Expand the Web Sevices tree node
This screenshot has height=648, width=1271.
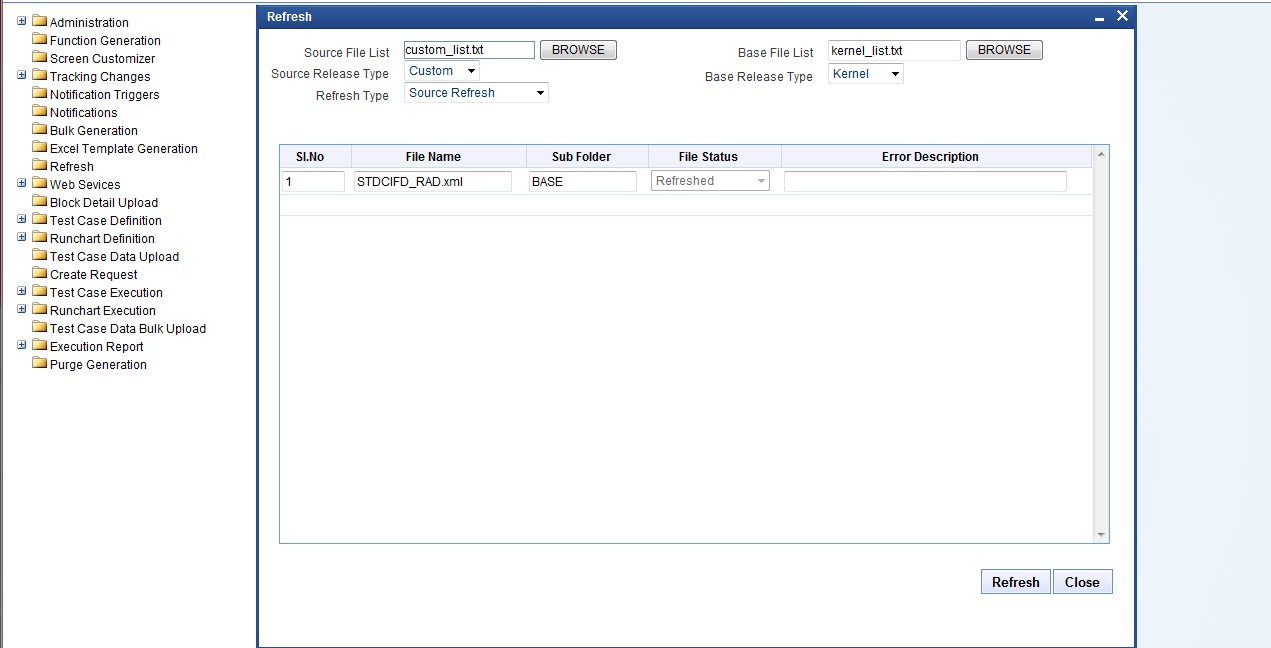click(x=22, y=183)
